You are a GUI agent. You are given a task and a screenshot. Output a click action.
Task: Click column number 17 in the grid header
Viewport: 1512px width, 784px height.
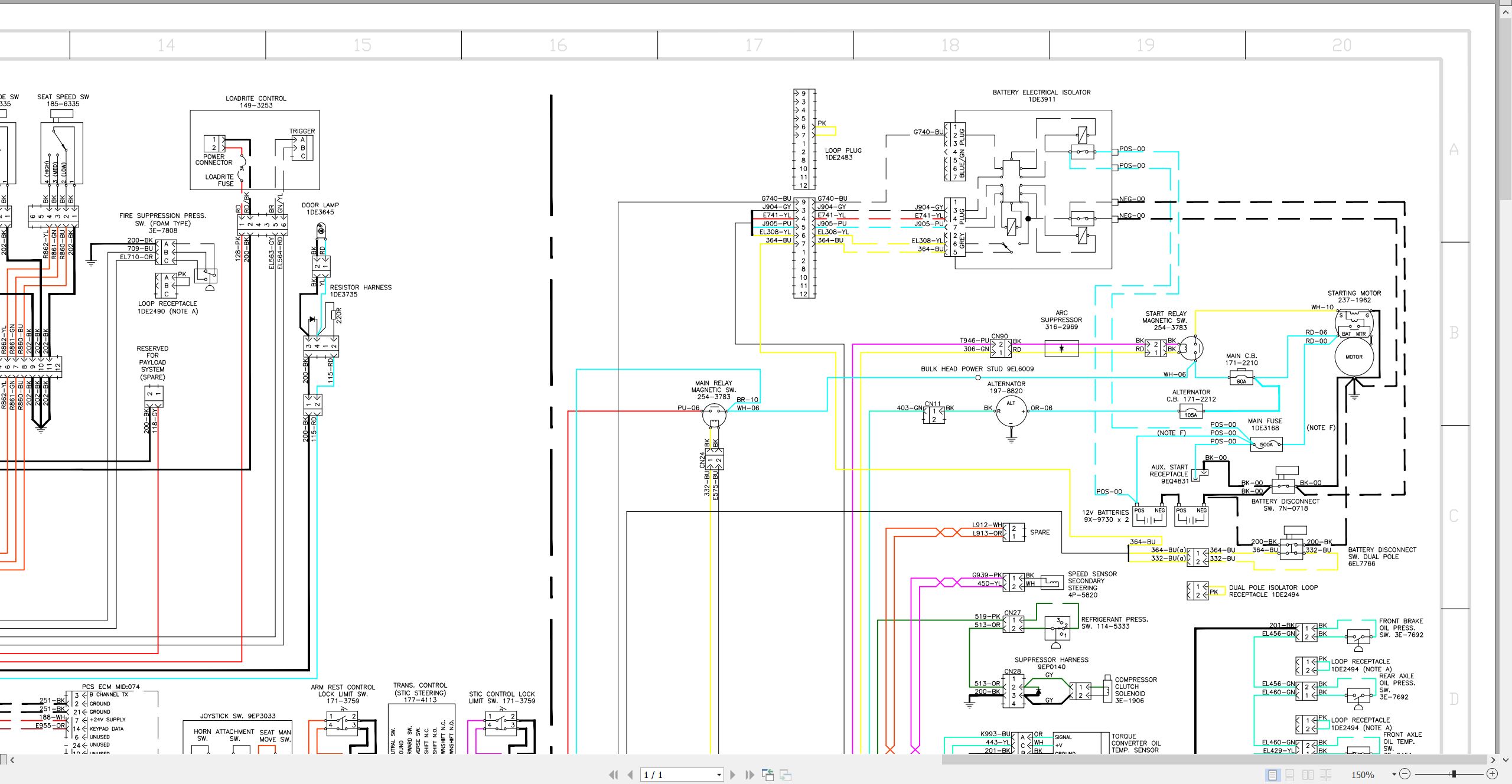tap(754, 45)
